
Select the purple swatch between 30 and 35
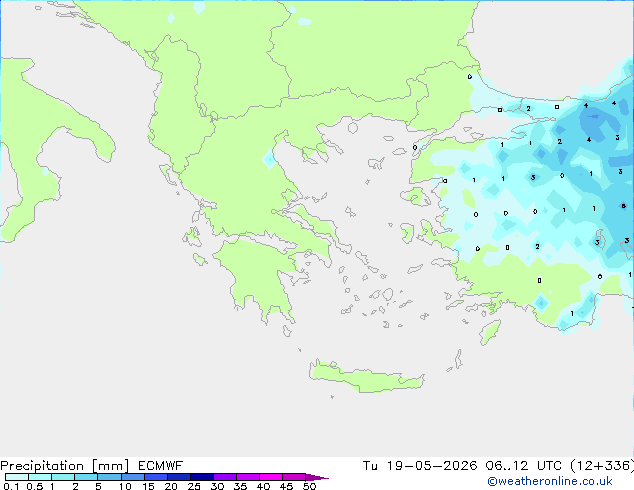(225, 477)
